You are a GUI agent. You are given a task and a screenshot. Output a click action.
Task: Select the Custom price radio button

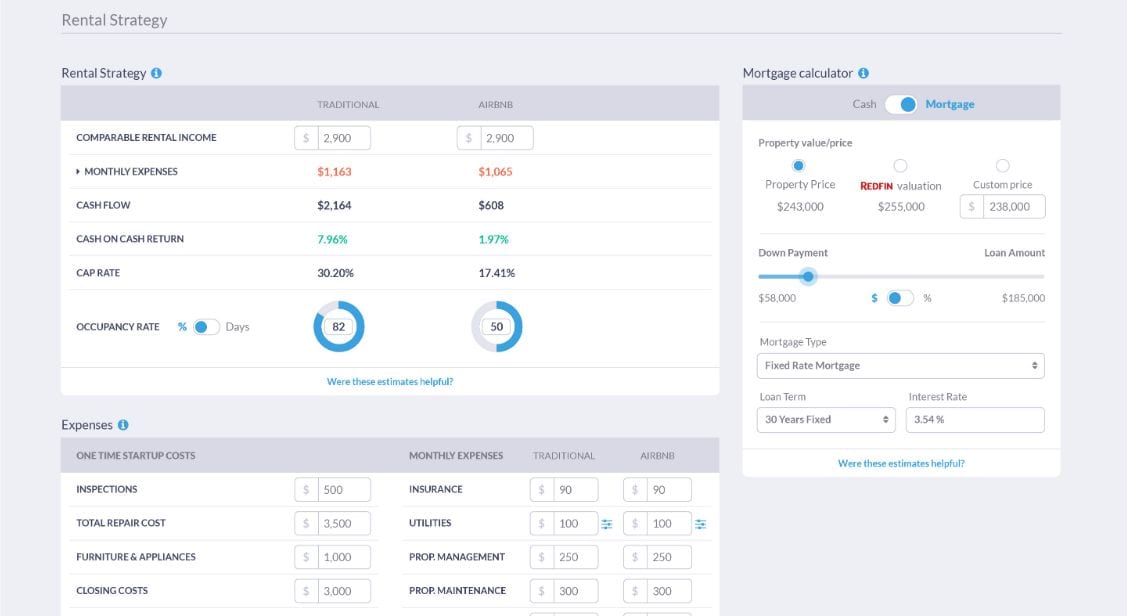pyautogui.click(x=1002, y=165)
